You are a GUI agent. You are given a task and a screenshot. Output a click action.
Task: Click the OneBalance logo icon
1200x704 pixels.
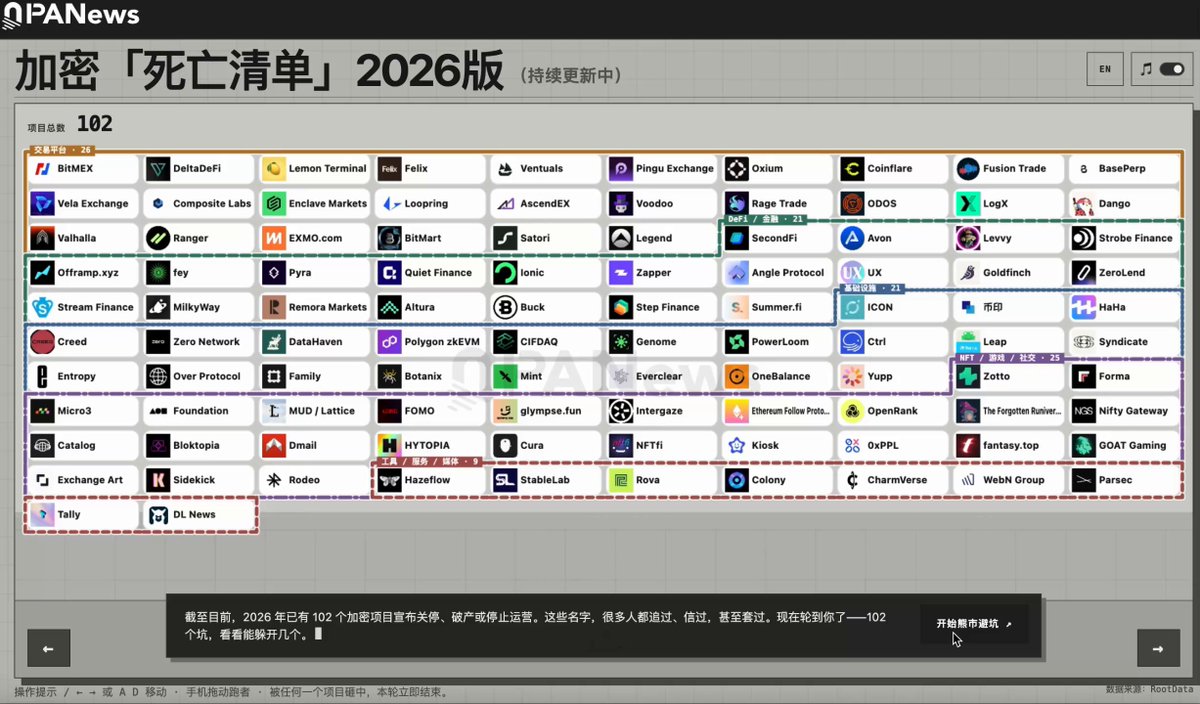tap(737, 377)
